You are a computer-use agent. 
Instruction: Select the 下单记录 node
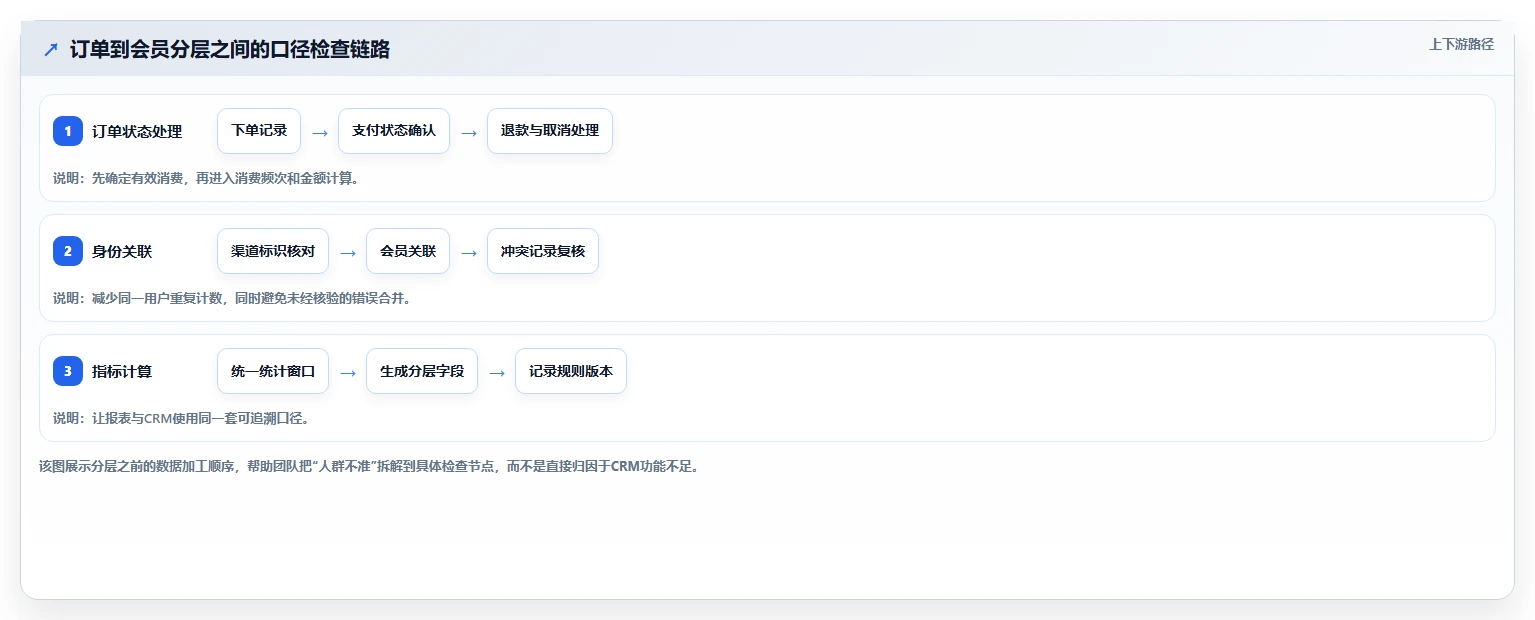(259, 131)
